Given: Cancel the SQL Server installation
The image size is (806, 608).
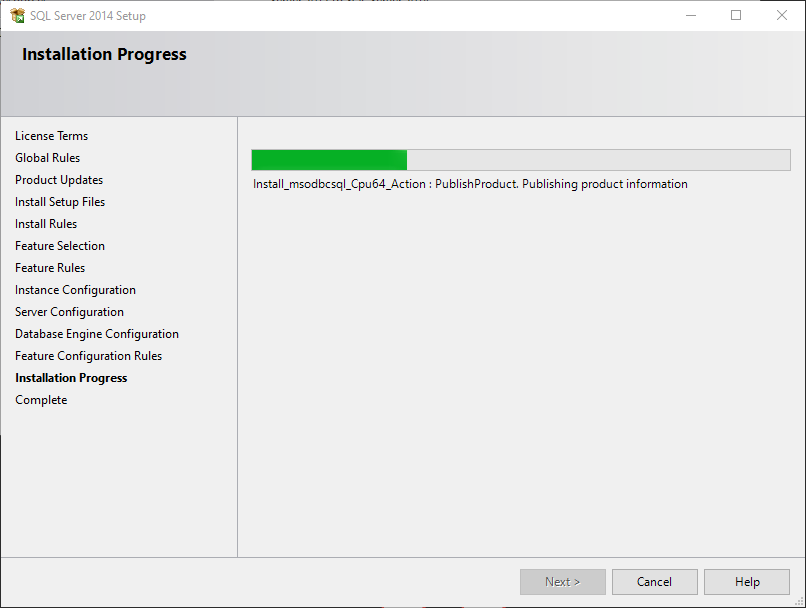Looking at the screenshot, I should pos(654,582).
